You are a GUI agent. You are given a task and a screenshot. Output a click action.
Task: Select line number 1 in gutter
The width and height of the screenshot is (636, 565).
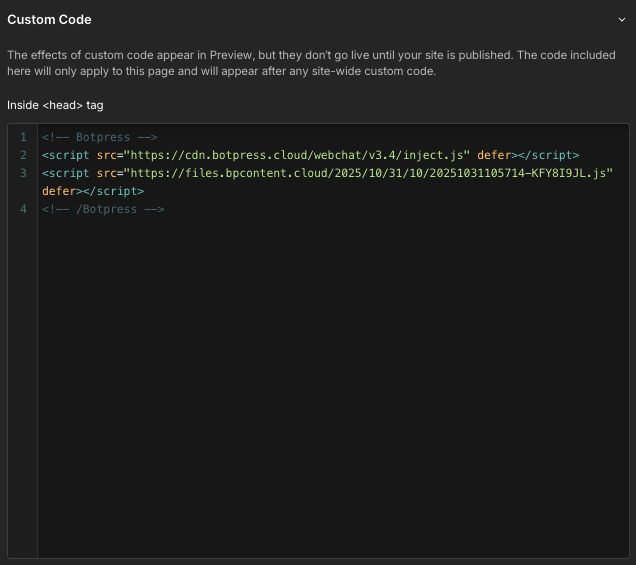(x=23, y=137)
